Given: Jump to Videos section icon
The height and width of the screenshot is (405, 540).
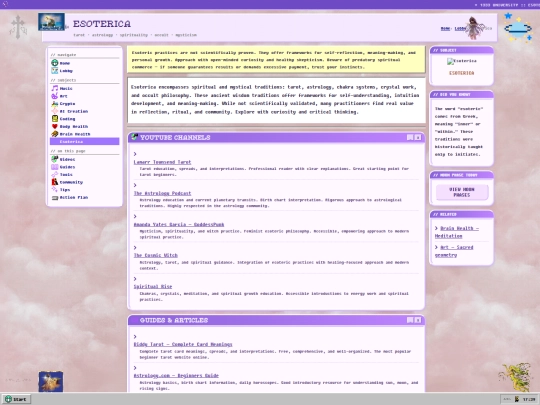Looking at the screenshot, I should [54, 159].
